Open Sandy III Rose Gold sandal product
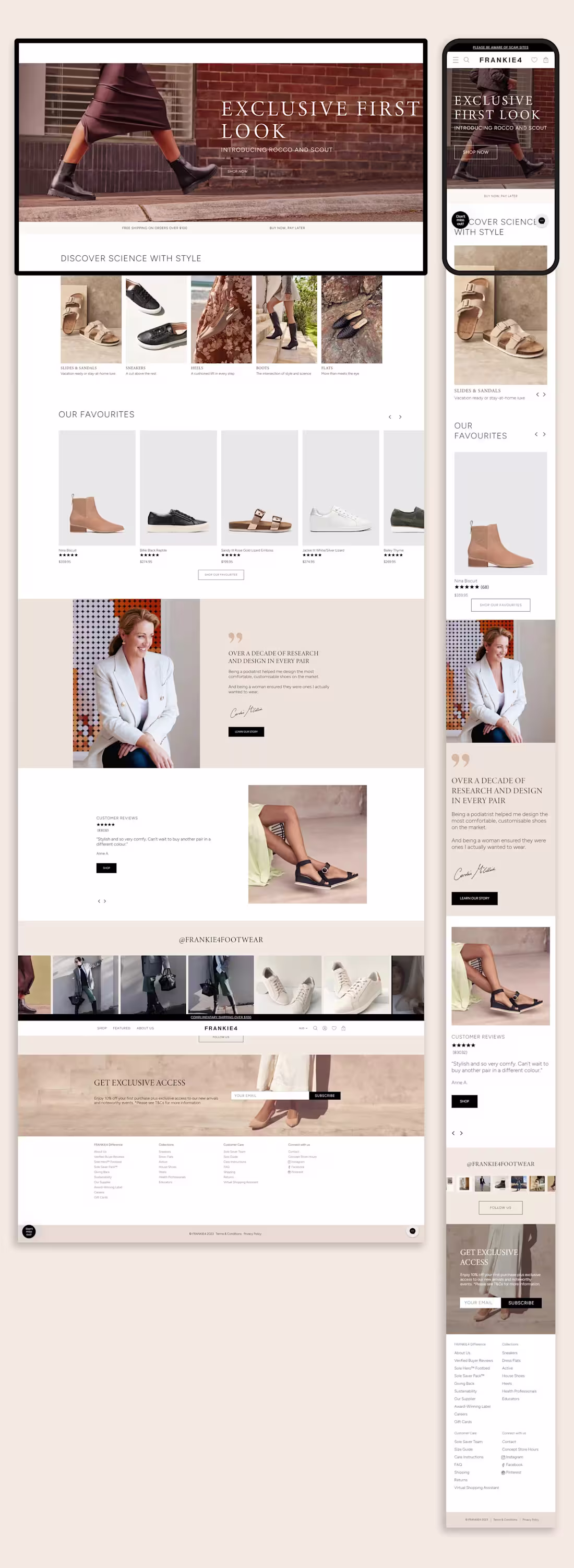This screenshot has height=1568, width=574. 259,488
